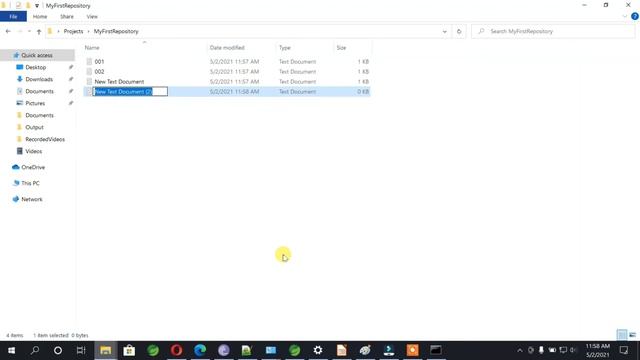Open the Action Center notifications icon
The image size is (640, 360).
(x=624, y=350)
